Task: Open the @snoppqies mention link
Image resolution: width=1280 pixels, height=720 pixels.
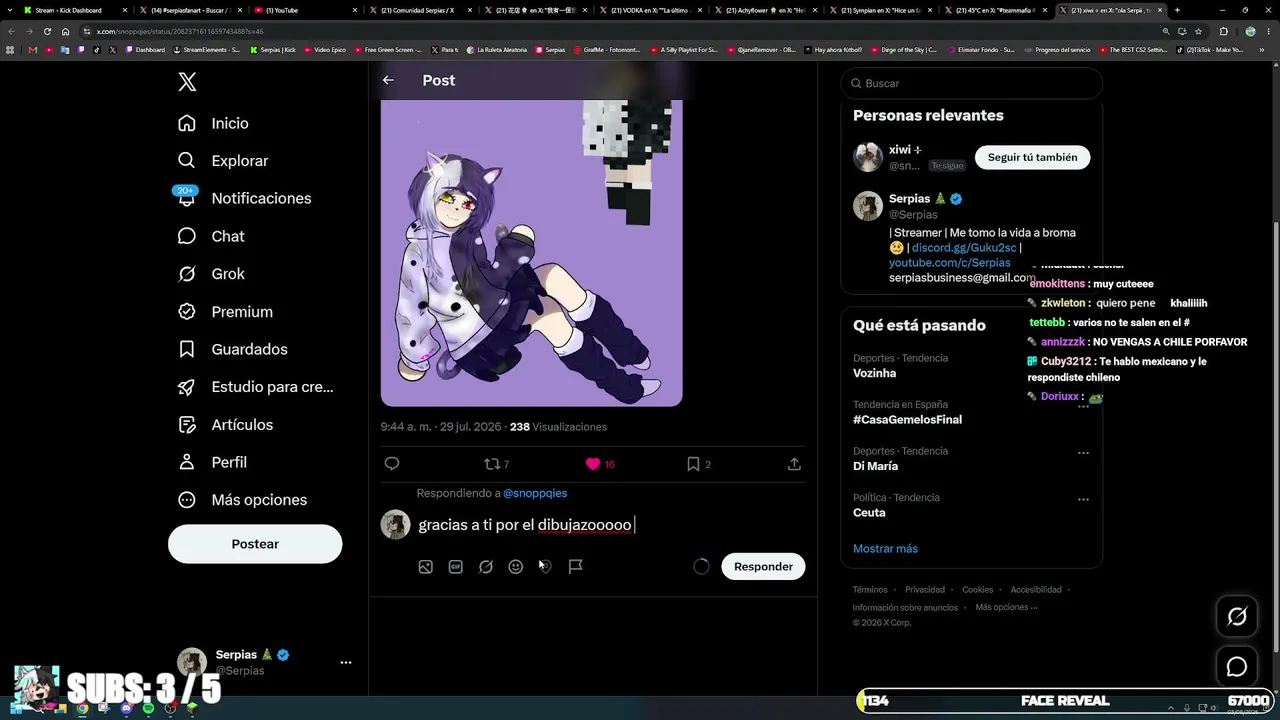Action: click(535, 493)
